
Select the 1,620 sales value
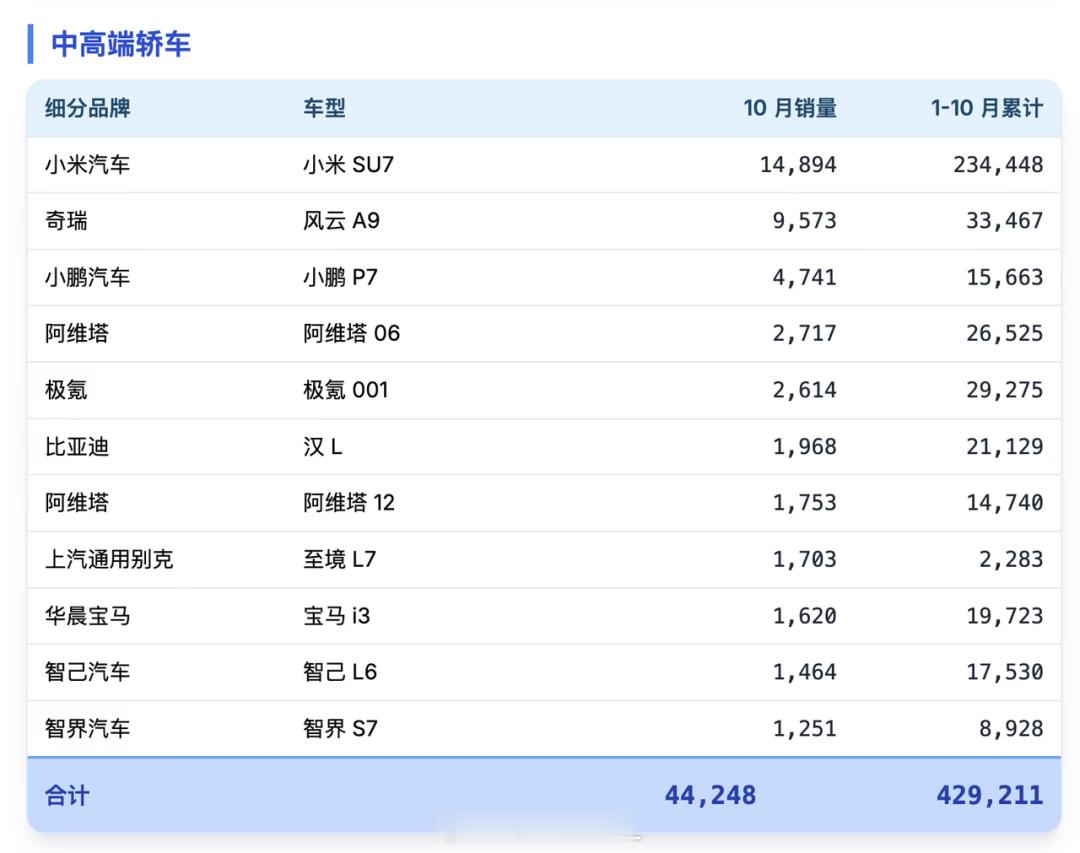(804, 615)
